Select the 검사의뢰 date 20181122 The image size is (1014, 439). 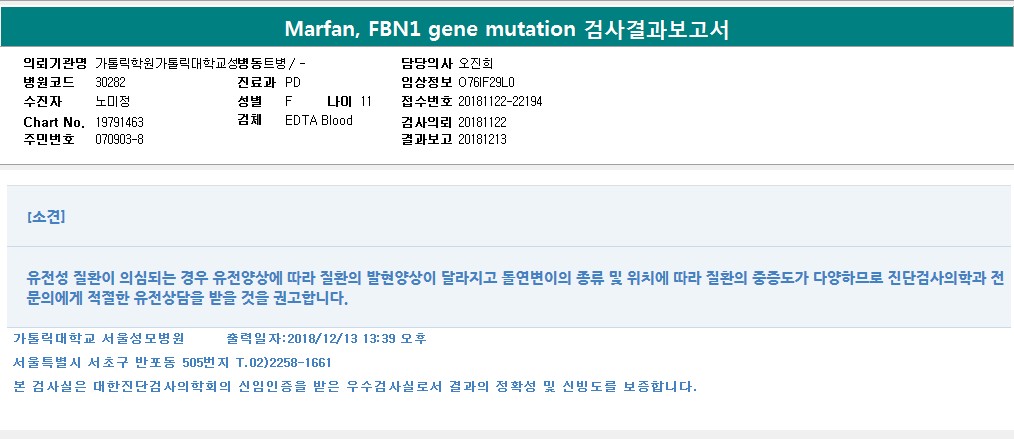[482, 121]
